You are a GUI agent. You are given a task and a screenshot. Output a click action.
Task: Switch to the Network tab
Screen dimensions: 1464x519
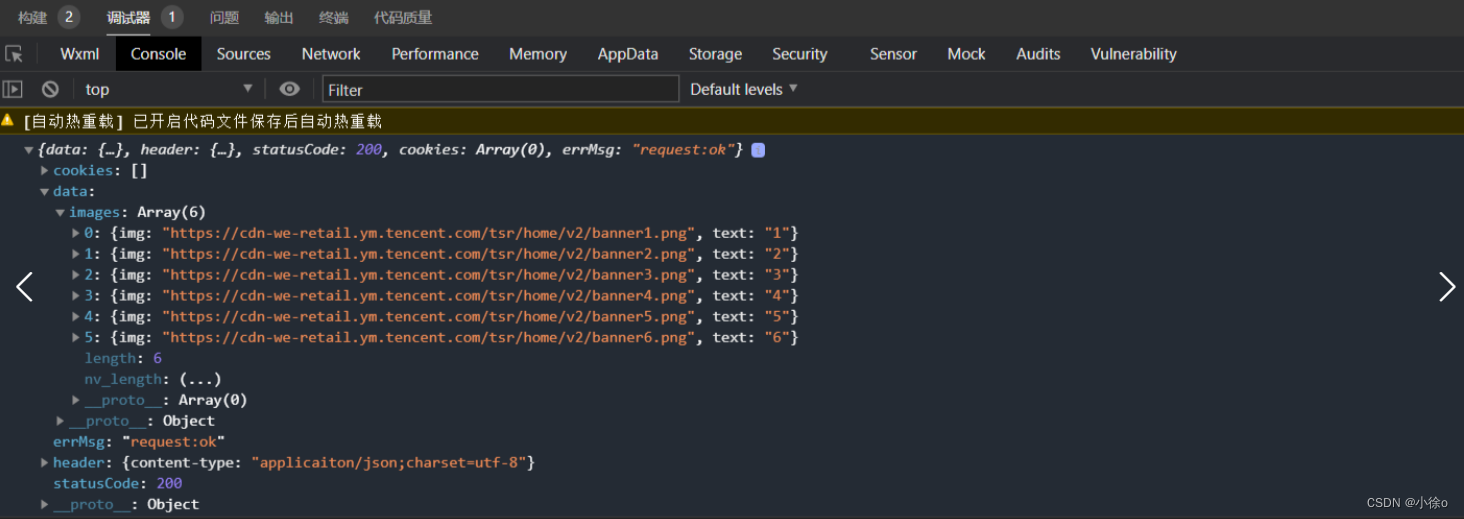tap(331, 54)
